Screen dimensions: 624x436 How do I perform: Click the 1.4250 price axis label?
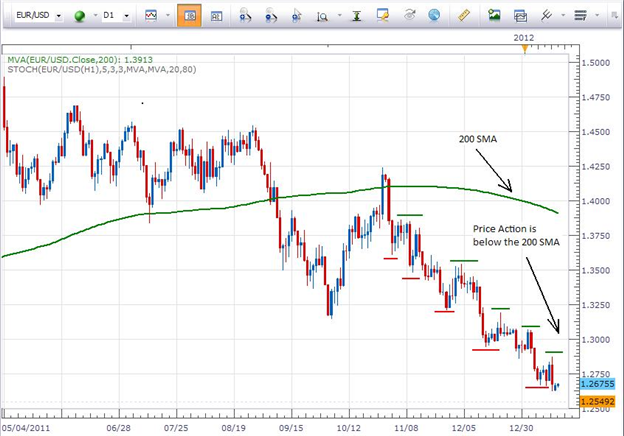coord(596,167)
